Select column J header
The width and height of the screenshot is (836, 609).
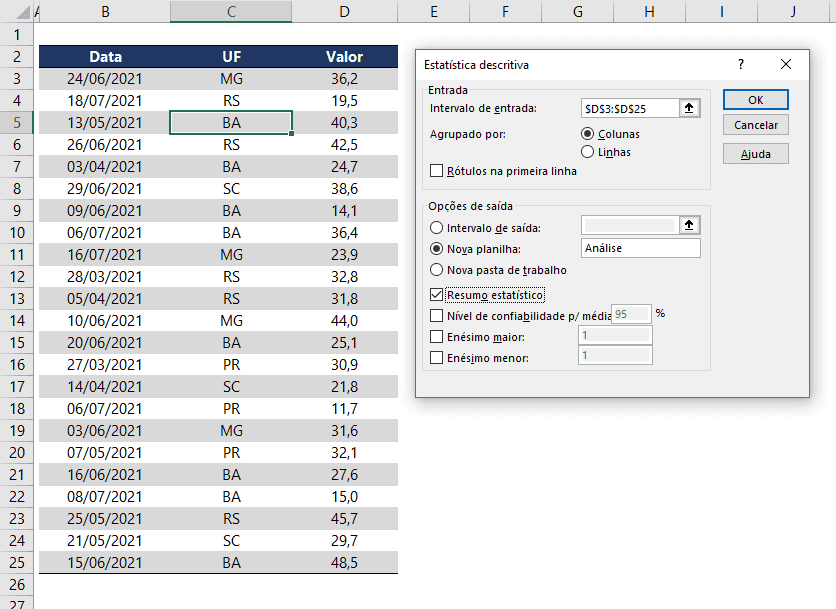[793, 11]
